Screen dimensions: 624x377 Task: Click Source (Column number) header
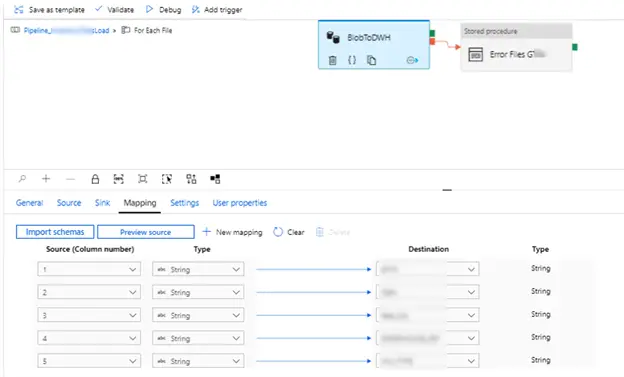(90, 249)
